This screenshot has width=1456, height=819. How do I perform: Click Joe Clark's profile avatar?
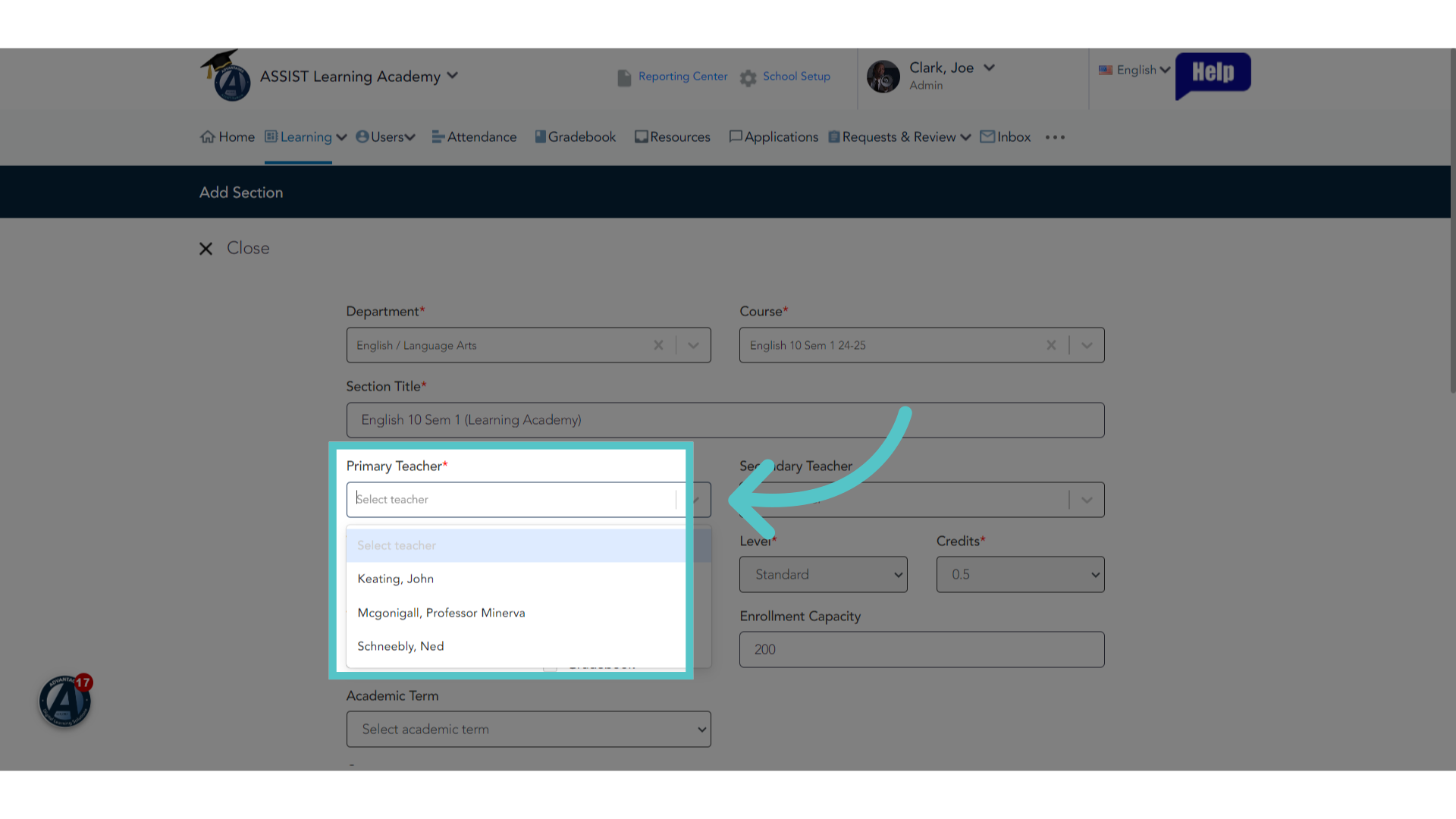[x=883, y=77]
